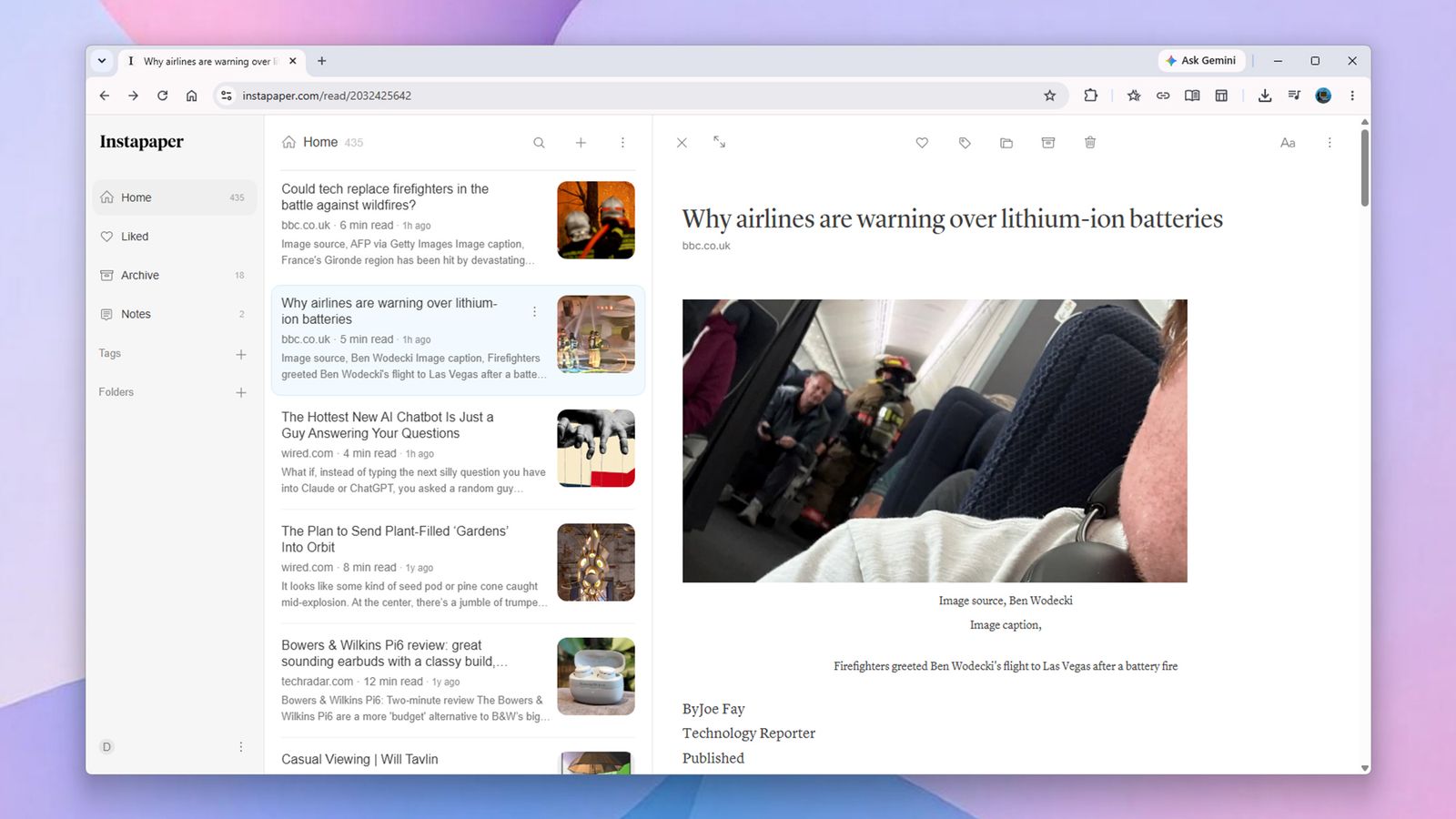The height and width of the screenshot is (819, 1456).
Task: Open the reading mode book icon
Action: click(x=1192, y=96)
